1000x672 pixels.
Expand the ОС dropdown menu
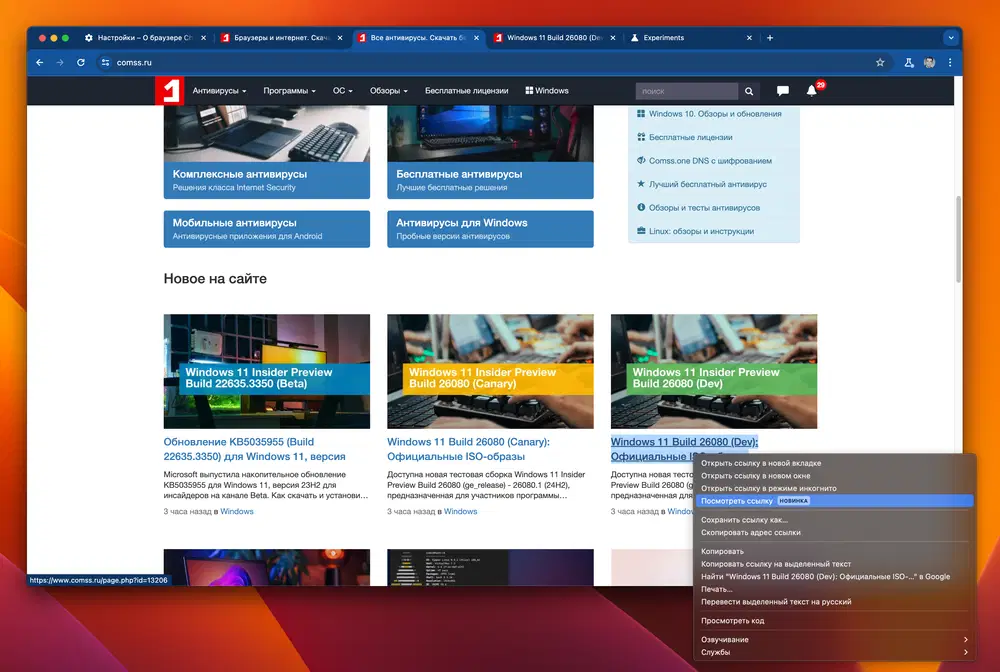pyautogui.click(x=342, y=91)
